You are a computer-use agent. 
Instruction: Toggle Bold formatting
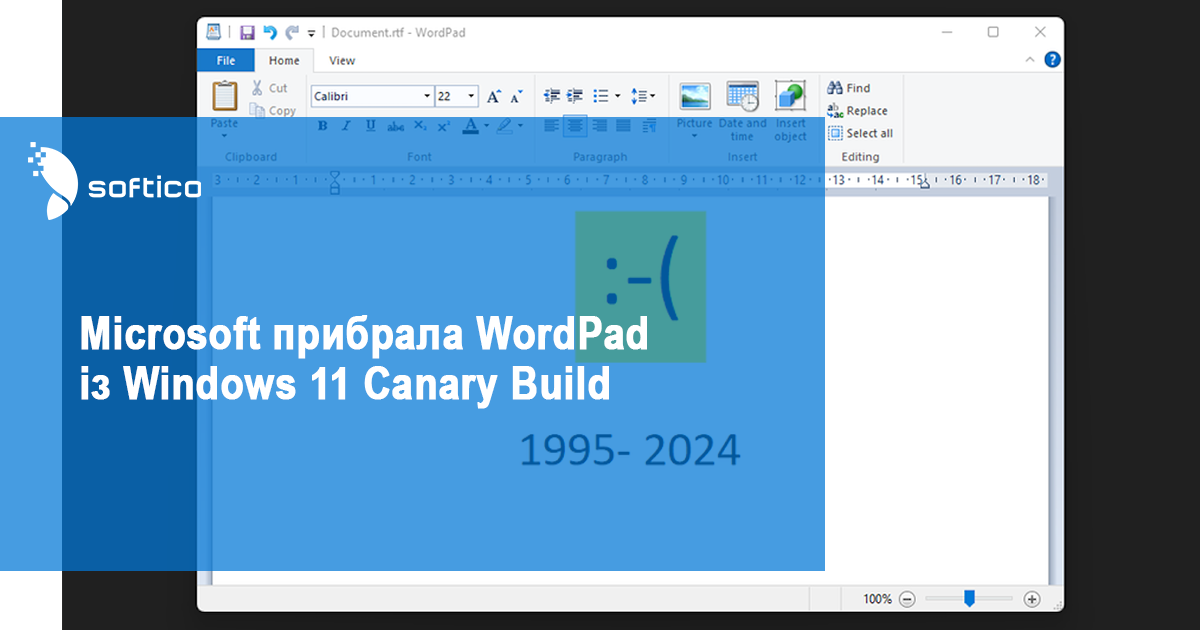pos(322,126)
